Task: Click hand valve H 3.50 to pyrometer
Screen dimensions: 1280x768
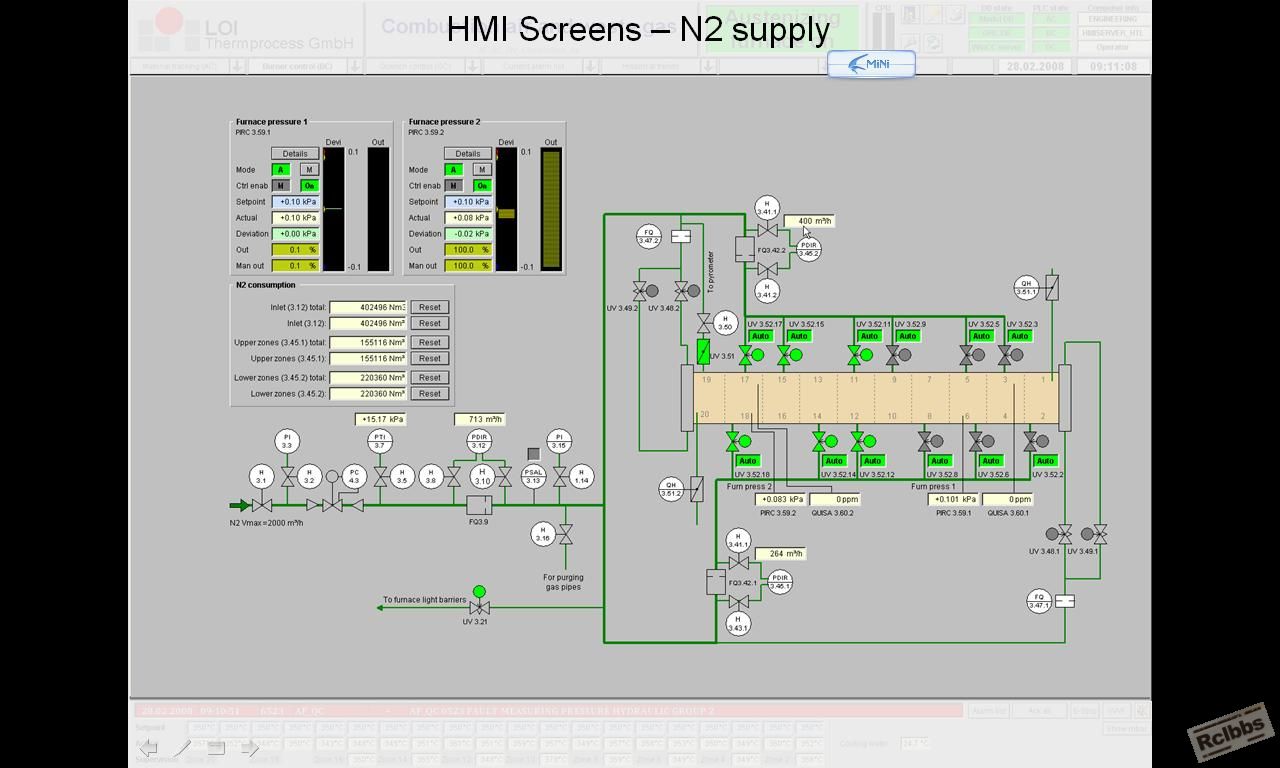Action: click(726, 323)
